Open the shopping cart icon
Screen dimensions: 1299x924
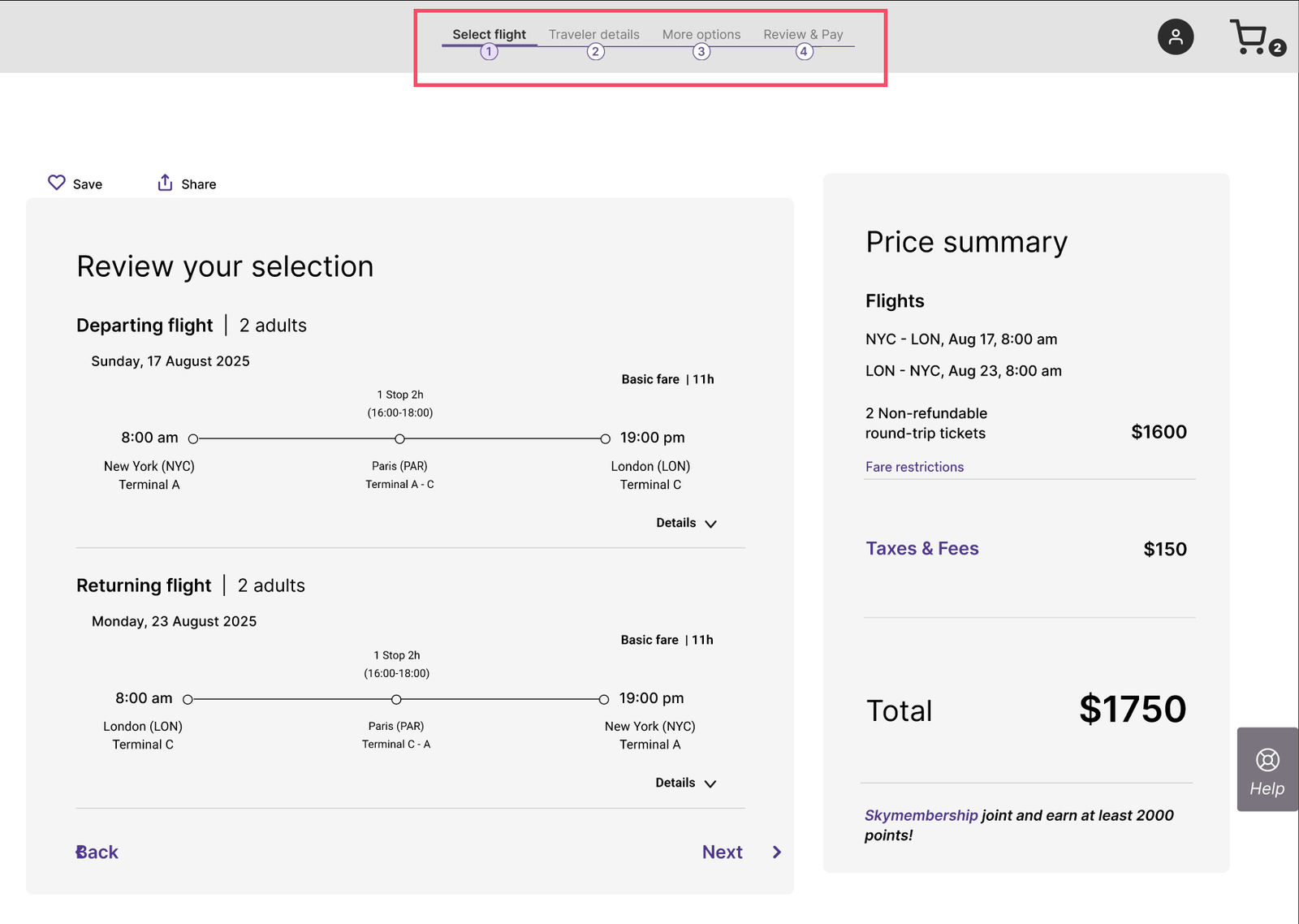pos(1249,37)
